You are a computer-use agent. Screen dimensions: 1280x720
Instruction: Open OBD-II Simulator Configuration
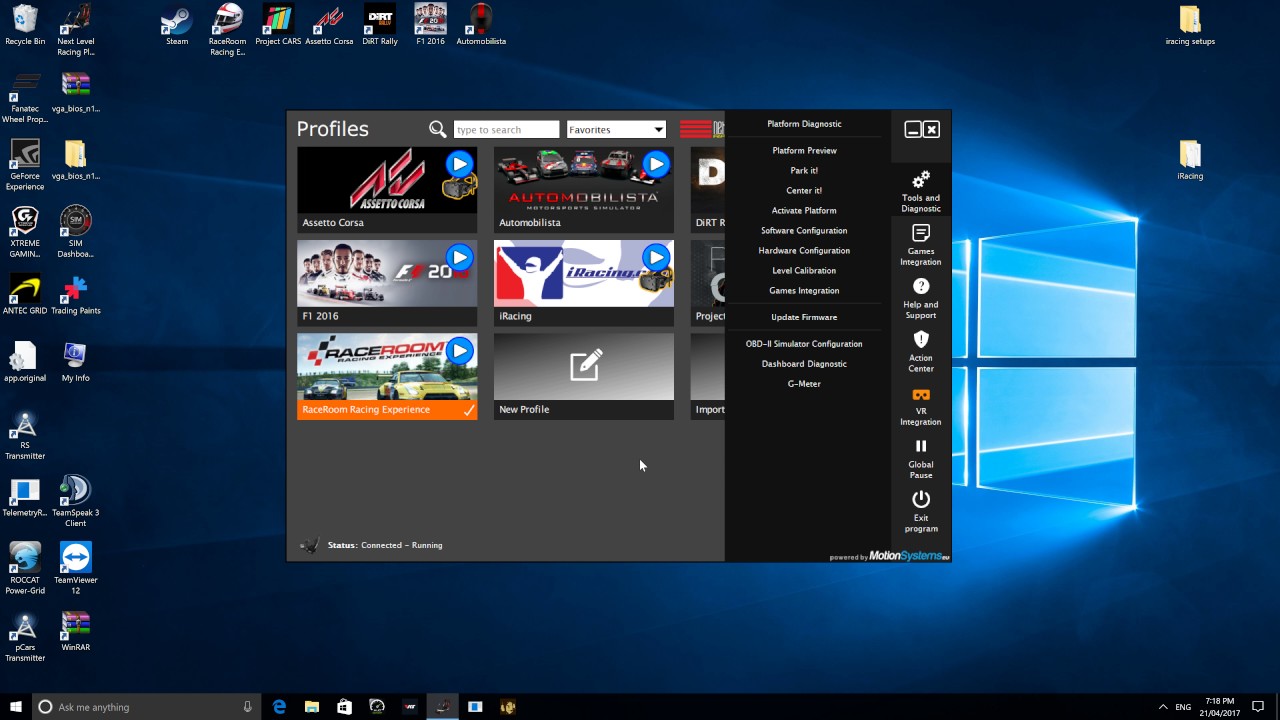point(804,344)
